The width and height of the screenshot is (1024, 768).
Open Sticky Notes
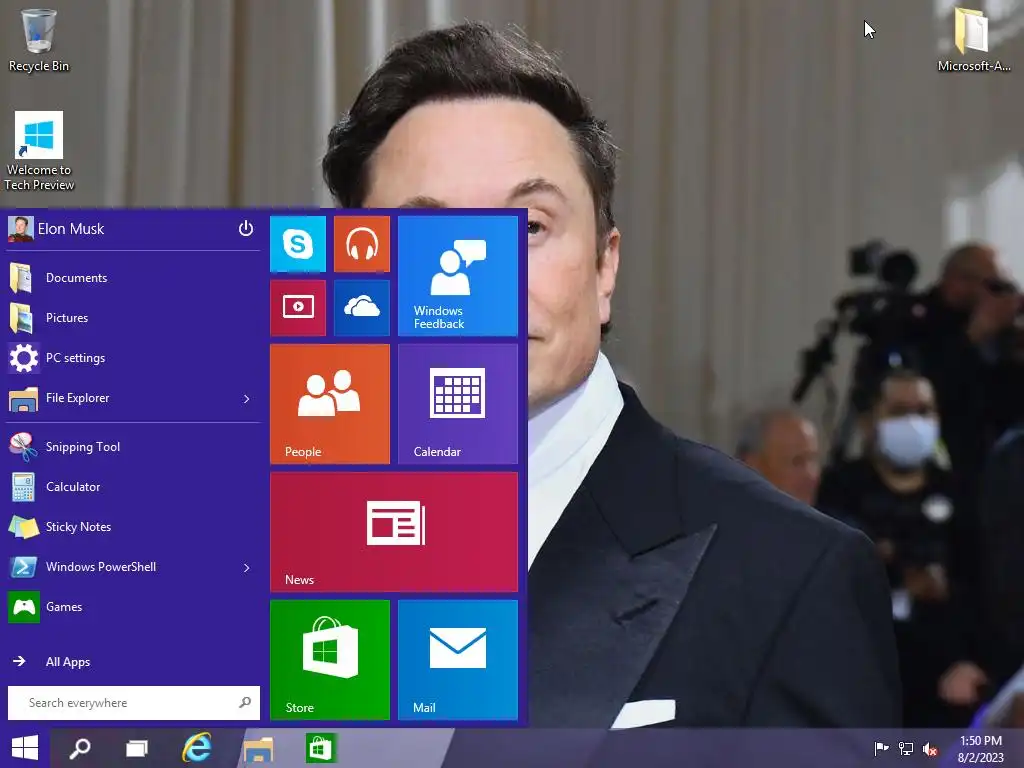coord(133,526)
